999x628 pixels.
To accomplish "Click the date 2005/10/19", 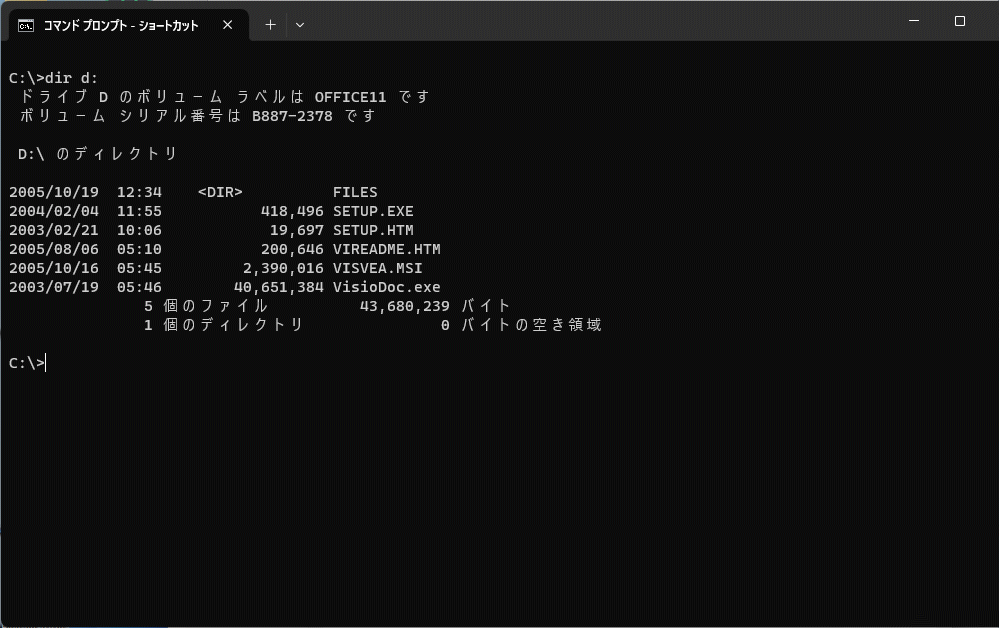I will point(54,192).
